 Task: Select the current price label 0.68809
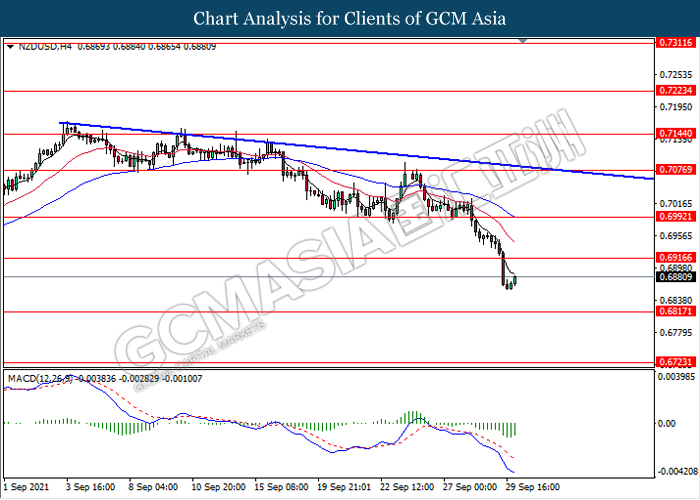point(675,277)
